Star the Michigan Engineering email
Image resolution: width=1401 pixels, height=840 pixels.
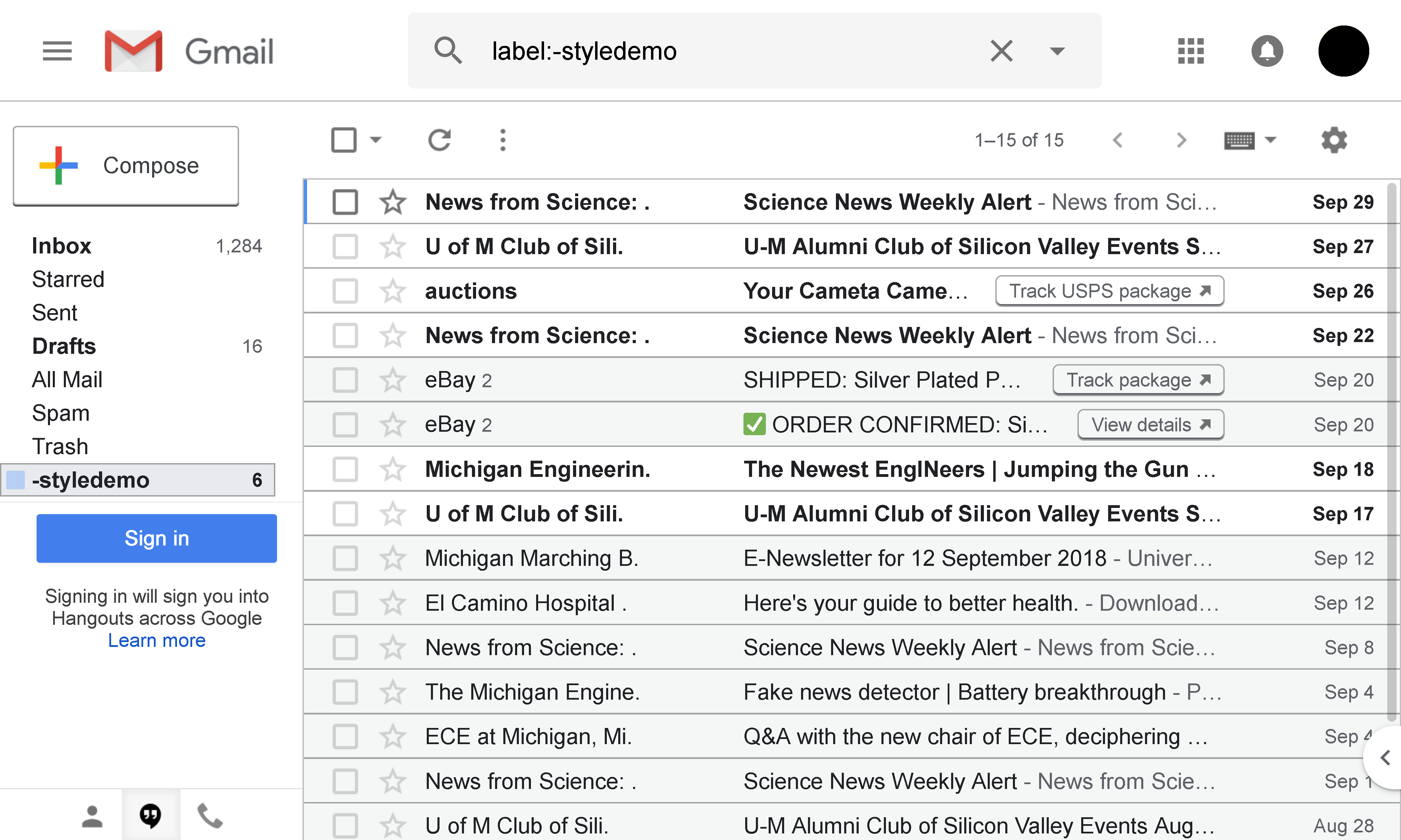[393, 469]
